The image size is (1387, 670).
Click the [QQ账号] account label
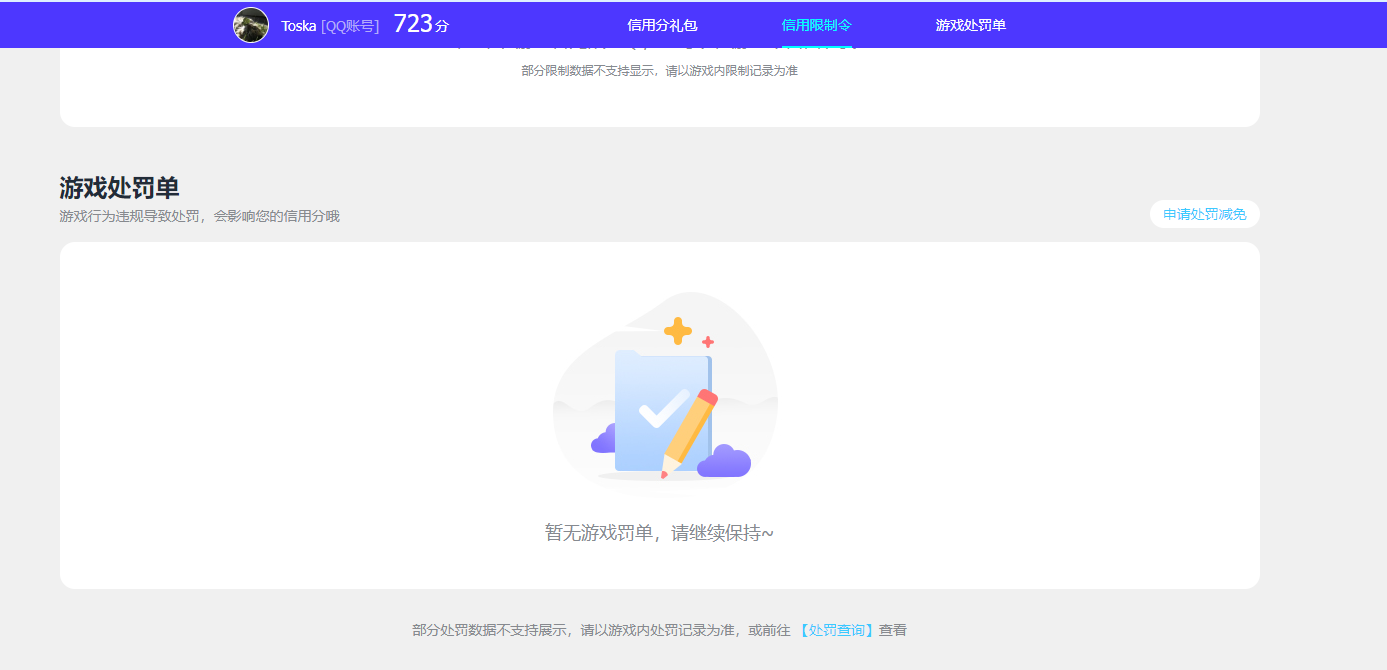[x=350, y=26]
